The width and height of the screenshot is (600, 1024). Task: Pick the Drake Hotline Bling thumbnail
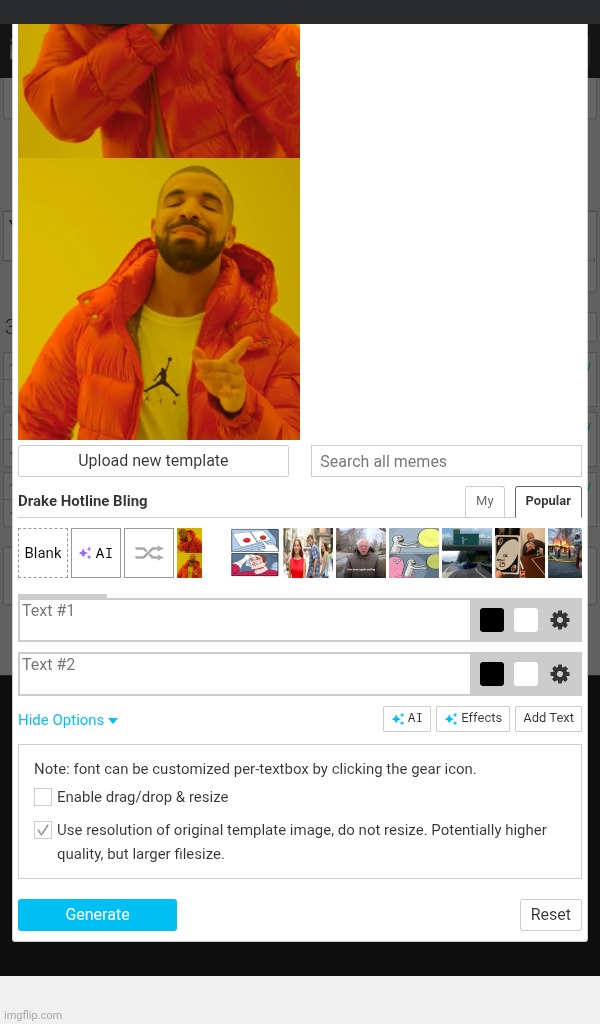click(189, 553)
